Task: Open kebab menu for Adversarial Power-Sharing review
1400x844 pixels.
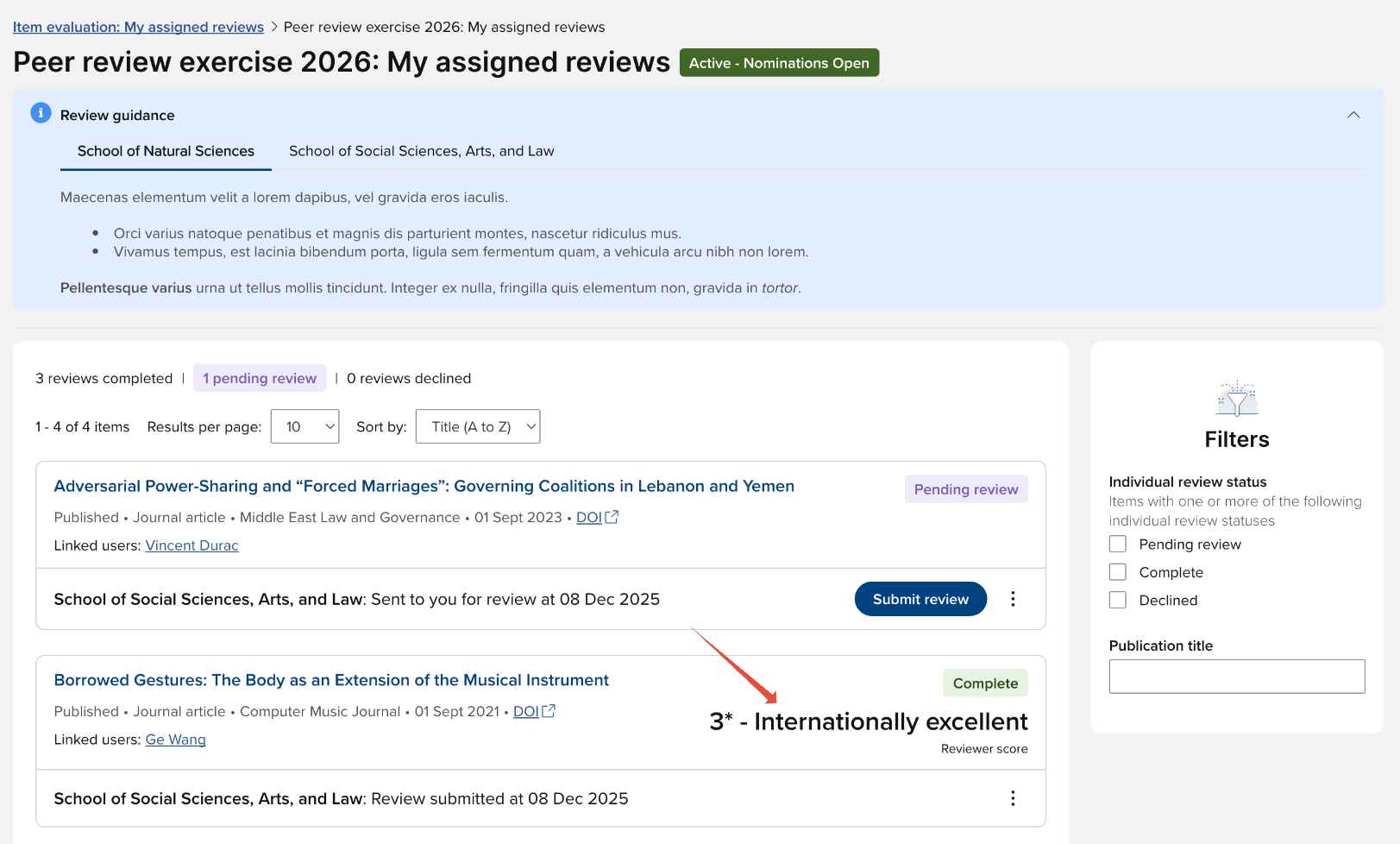Action: [1013, 599]
